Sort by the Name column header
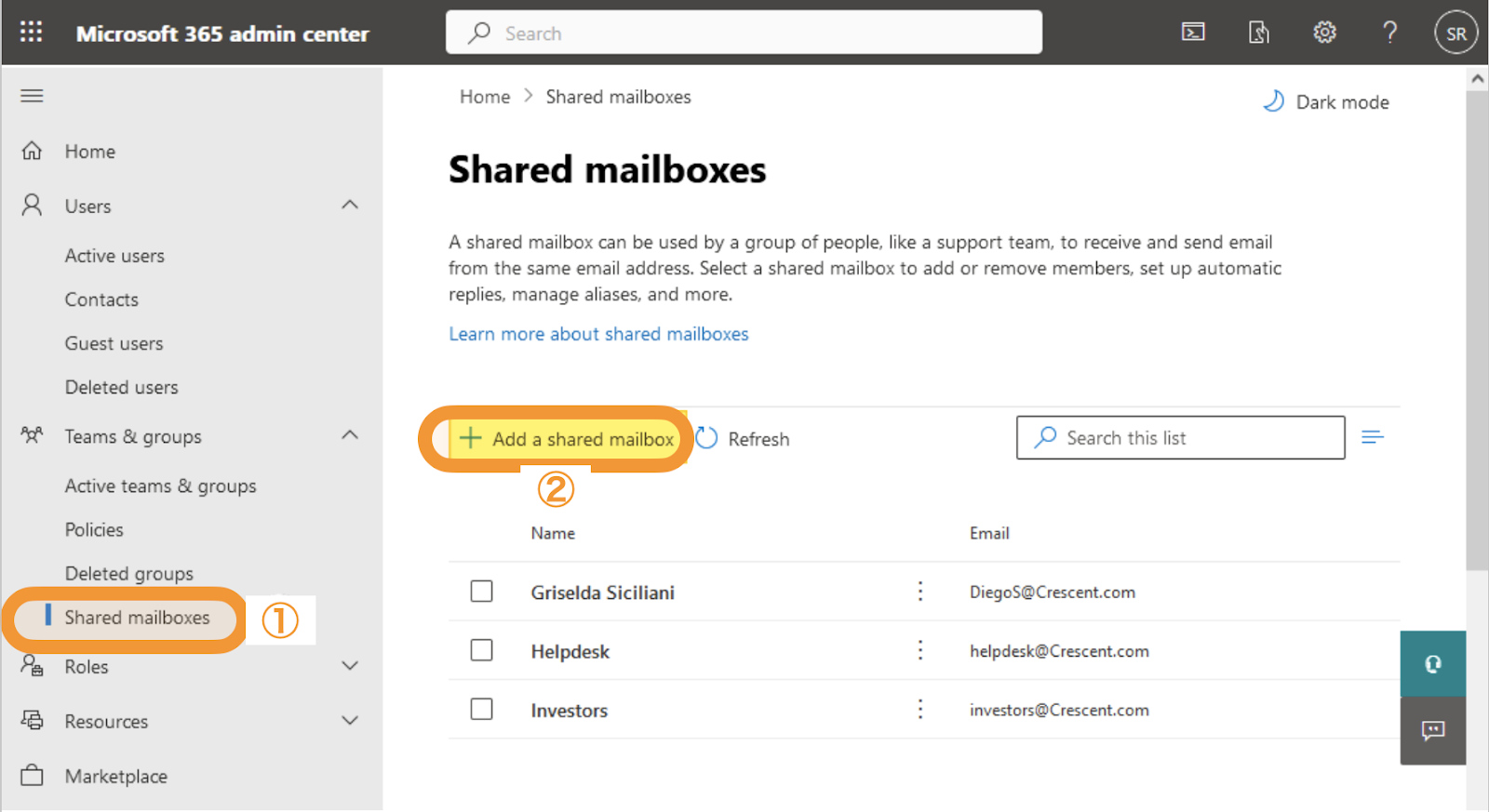Image resolution: width=1489 pixels, height=812 pixels. tap(553, 533)
